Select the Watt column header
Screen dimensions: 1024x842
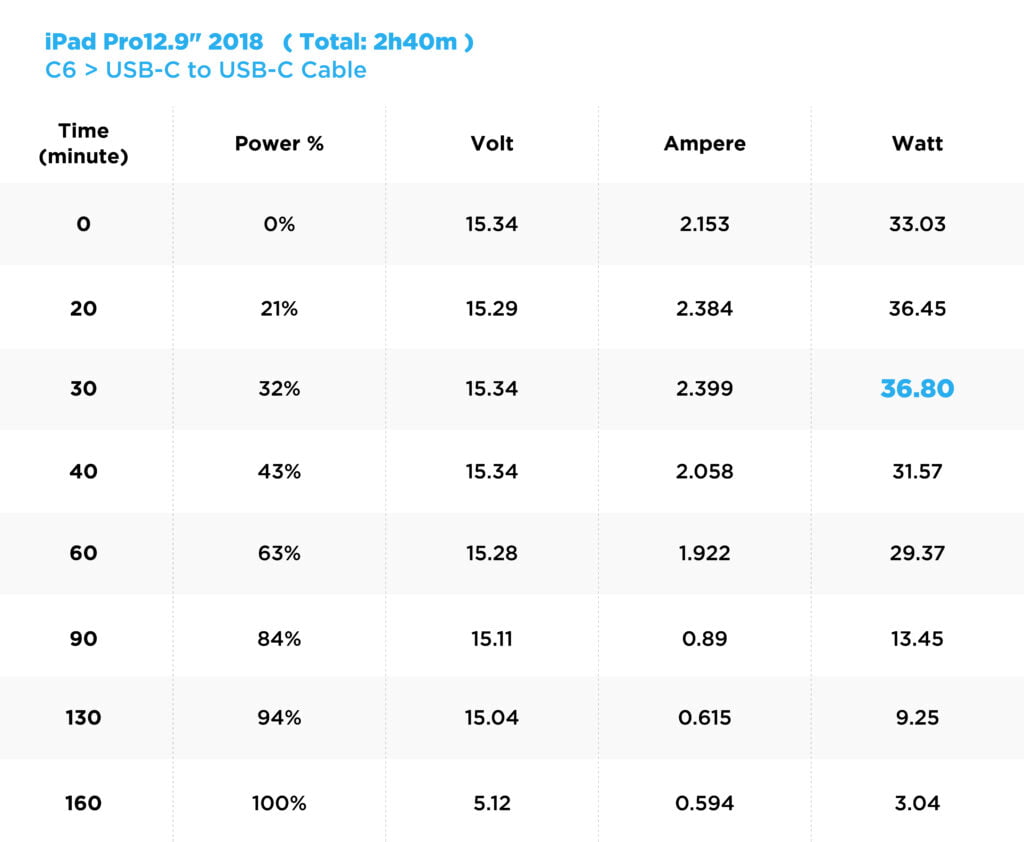pyautogui.click(x=917, y=144)
